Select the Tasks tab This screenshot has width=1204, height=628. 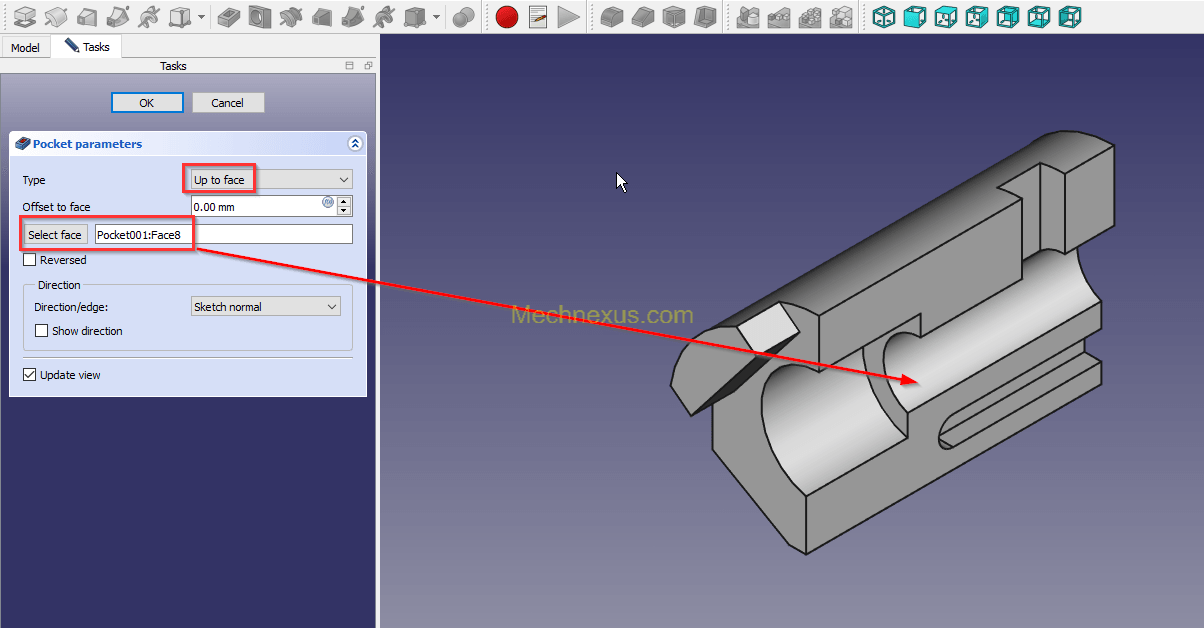[x=87, y=47]
